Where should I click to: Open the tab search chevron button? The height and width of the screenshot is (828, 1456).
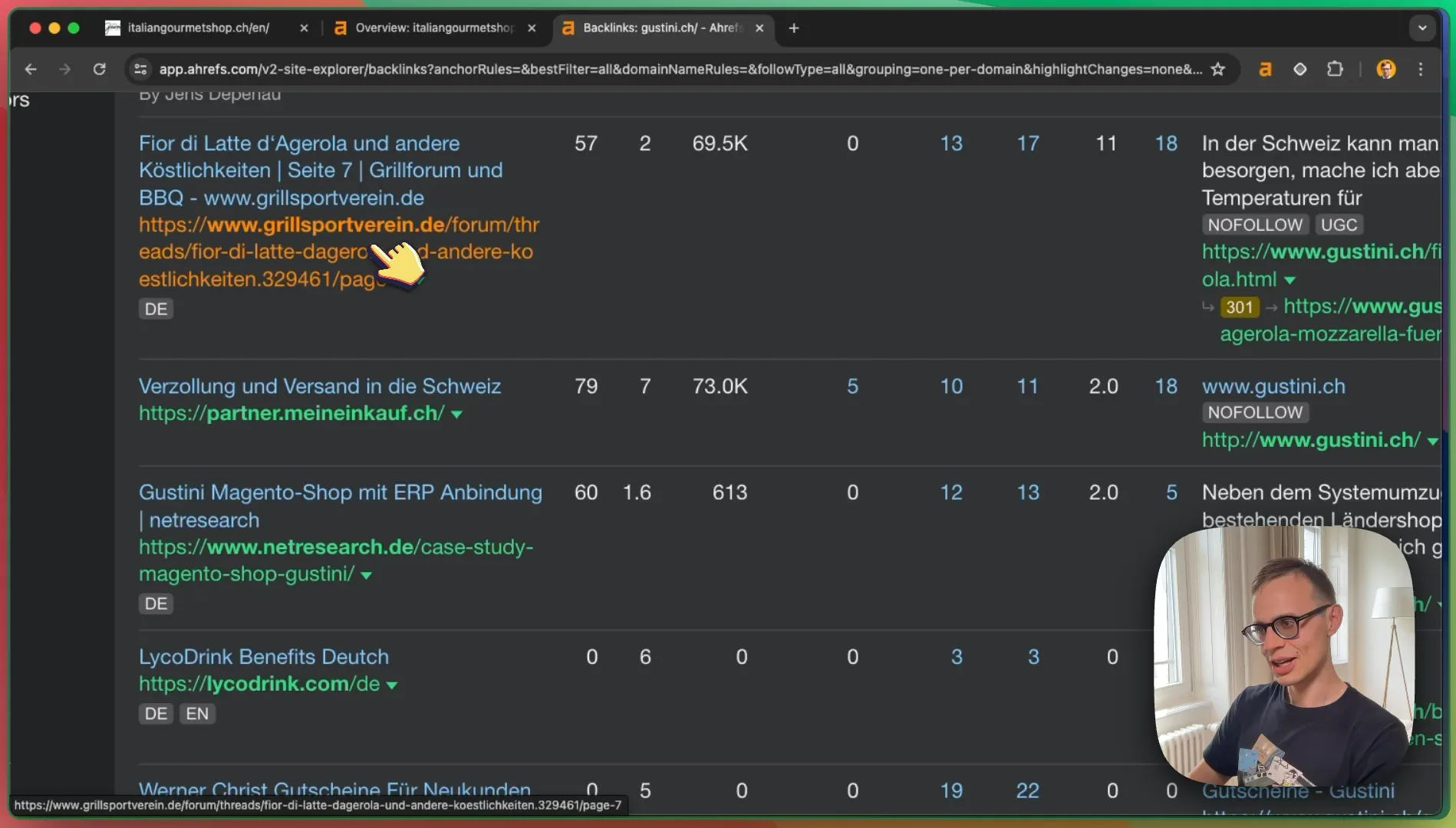pyautogui.click(x=1422, y=28)
